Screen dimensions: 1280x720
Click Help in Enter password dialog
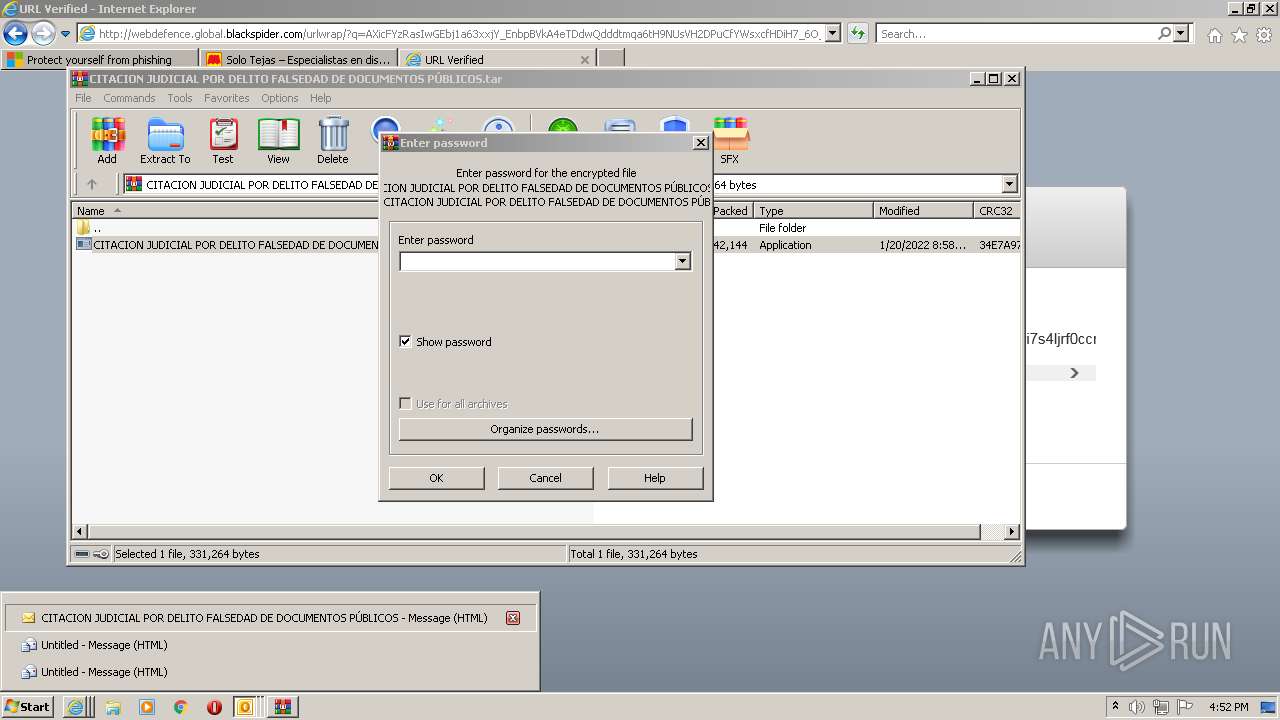tap(655, 478)
